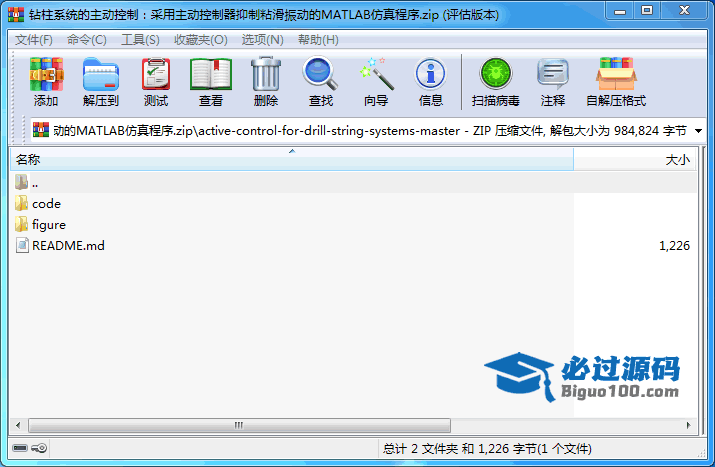Show archive 信息 (Info) icon
Screen dimensions: 715x467
pos(430,73)
